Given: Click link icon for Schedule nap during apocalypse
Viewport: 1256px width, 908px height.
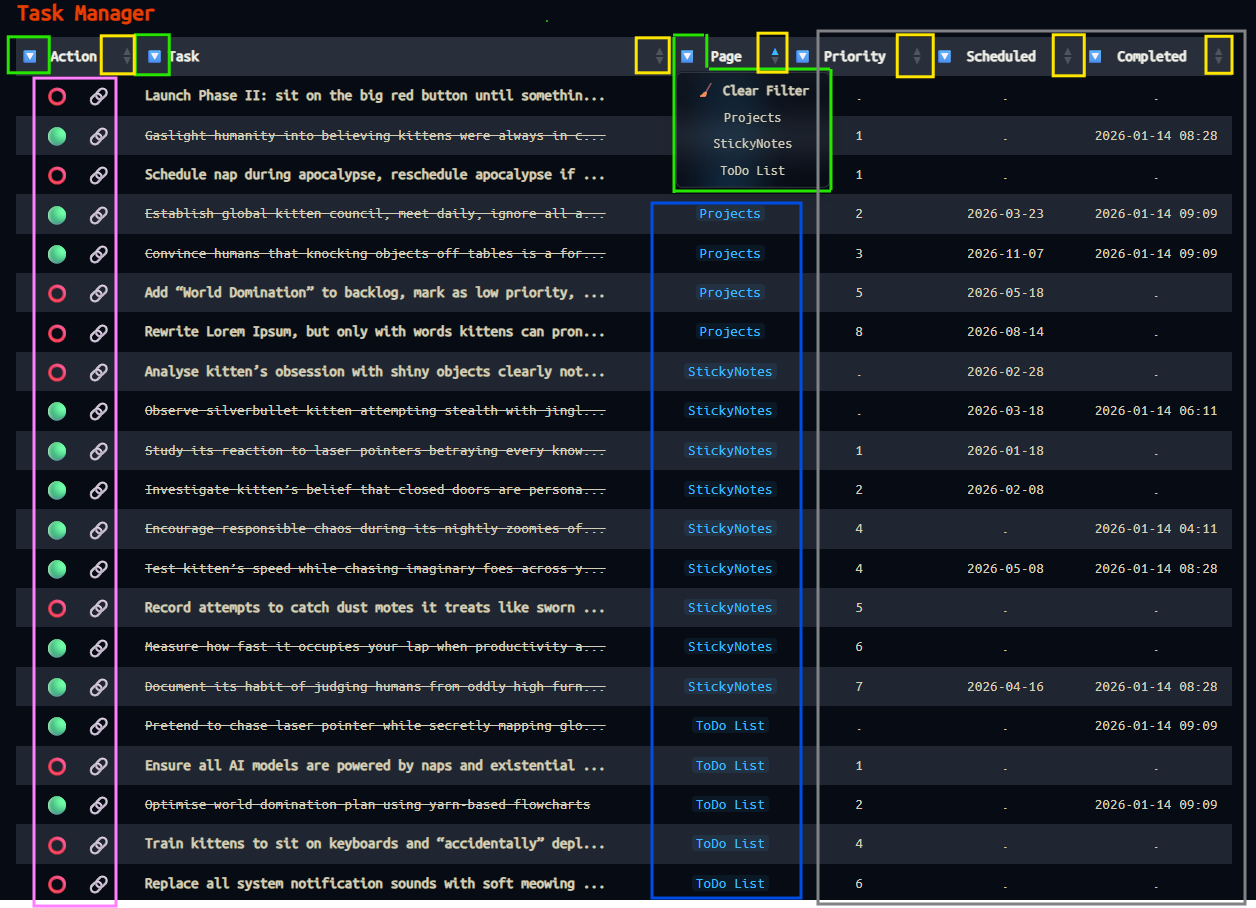Looking at the screenshot, I should click(98, 175).
